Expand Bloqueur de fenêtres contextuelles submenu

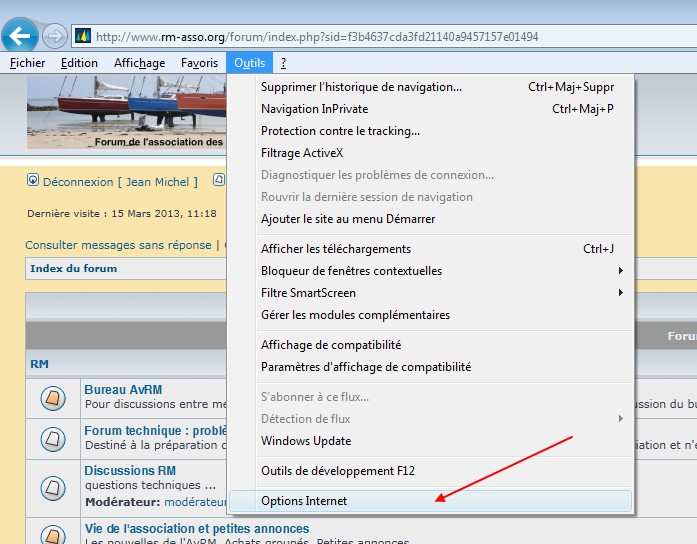tap(430, 271)
